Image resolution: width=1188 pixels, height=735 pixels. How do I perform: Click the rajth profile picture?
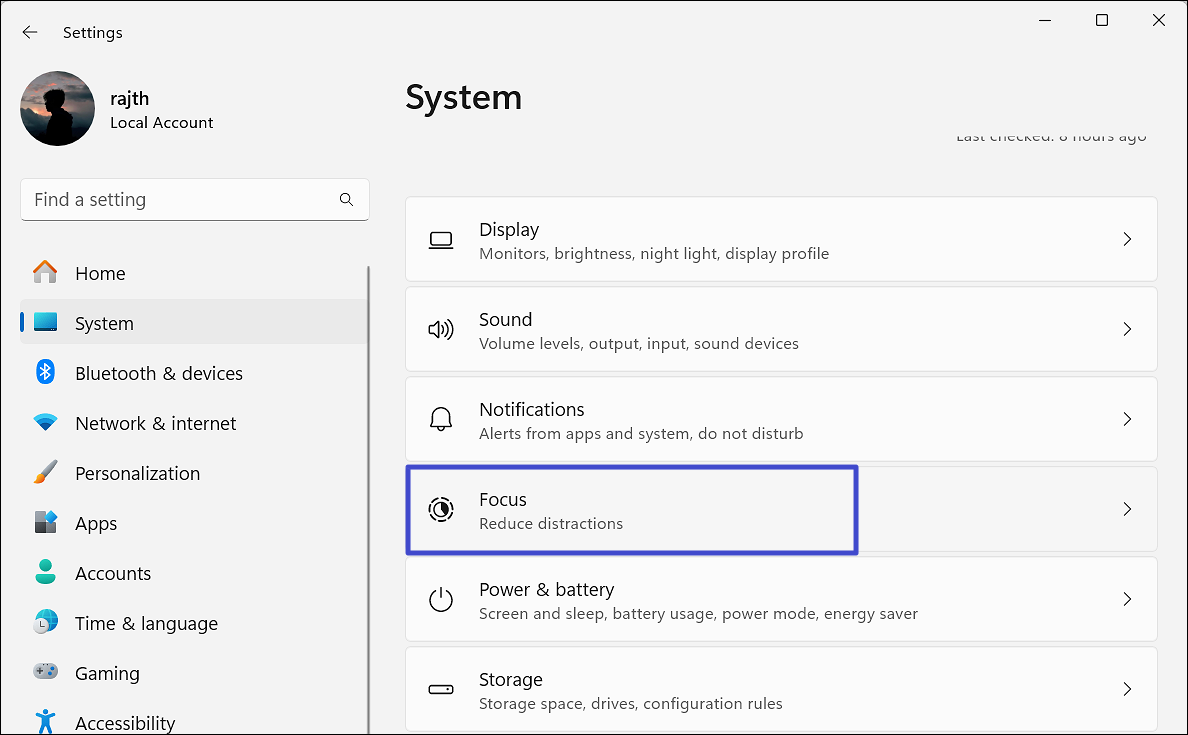click(x=58, y=108)
